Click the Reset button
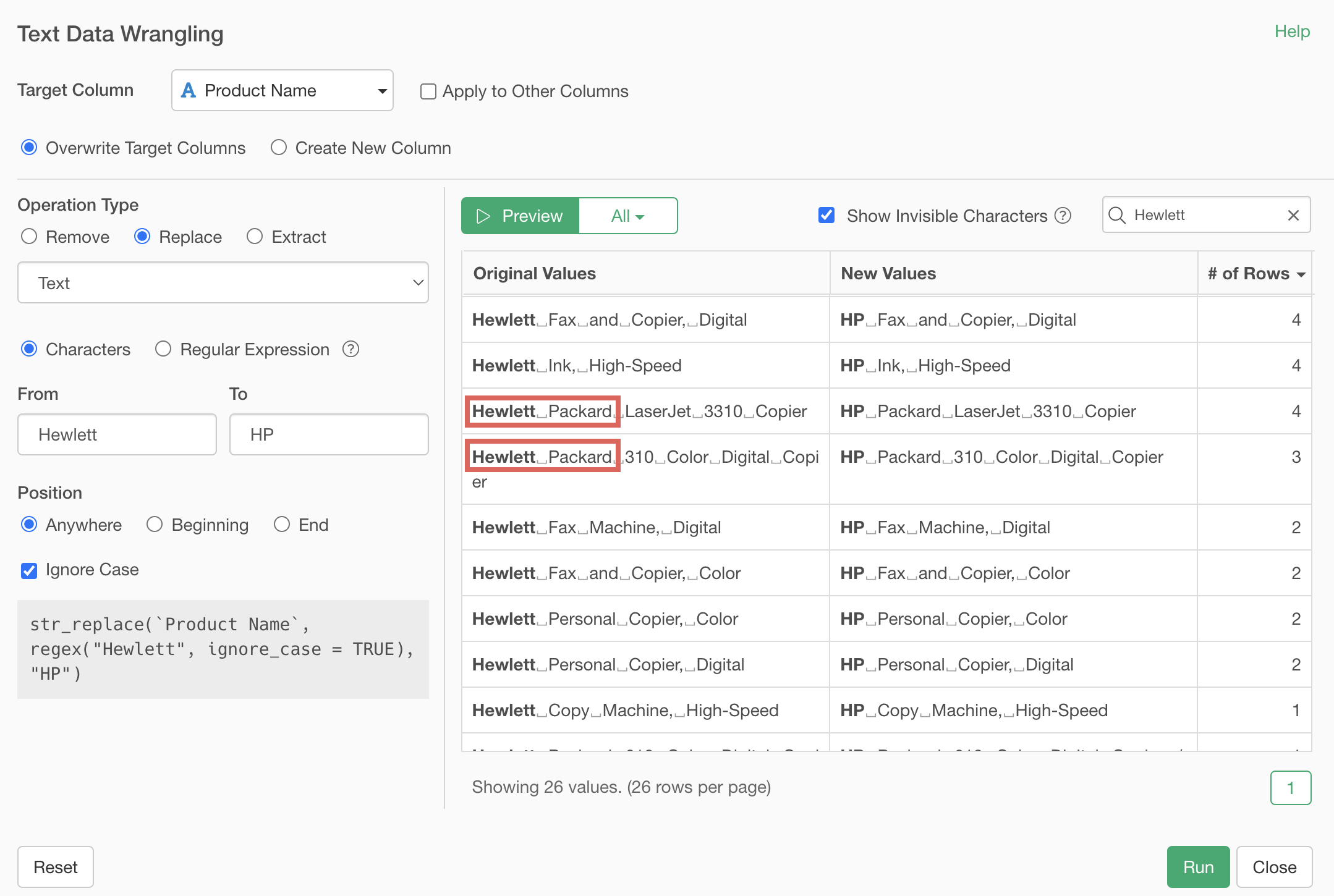The width and height of the screenshot is (1334, 896). pos(56,867)
